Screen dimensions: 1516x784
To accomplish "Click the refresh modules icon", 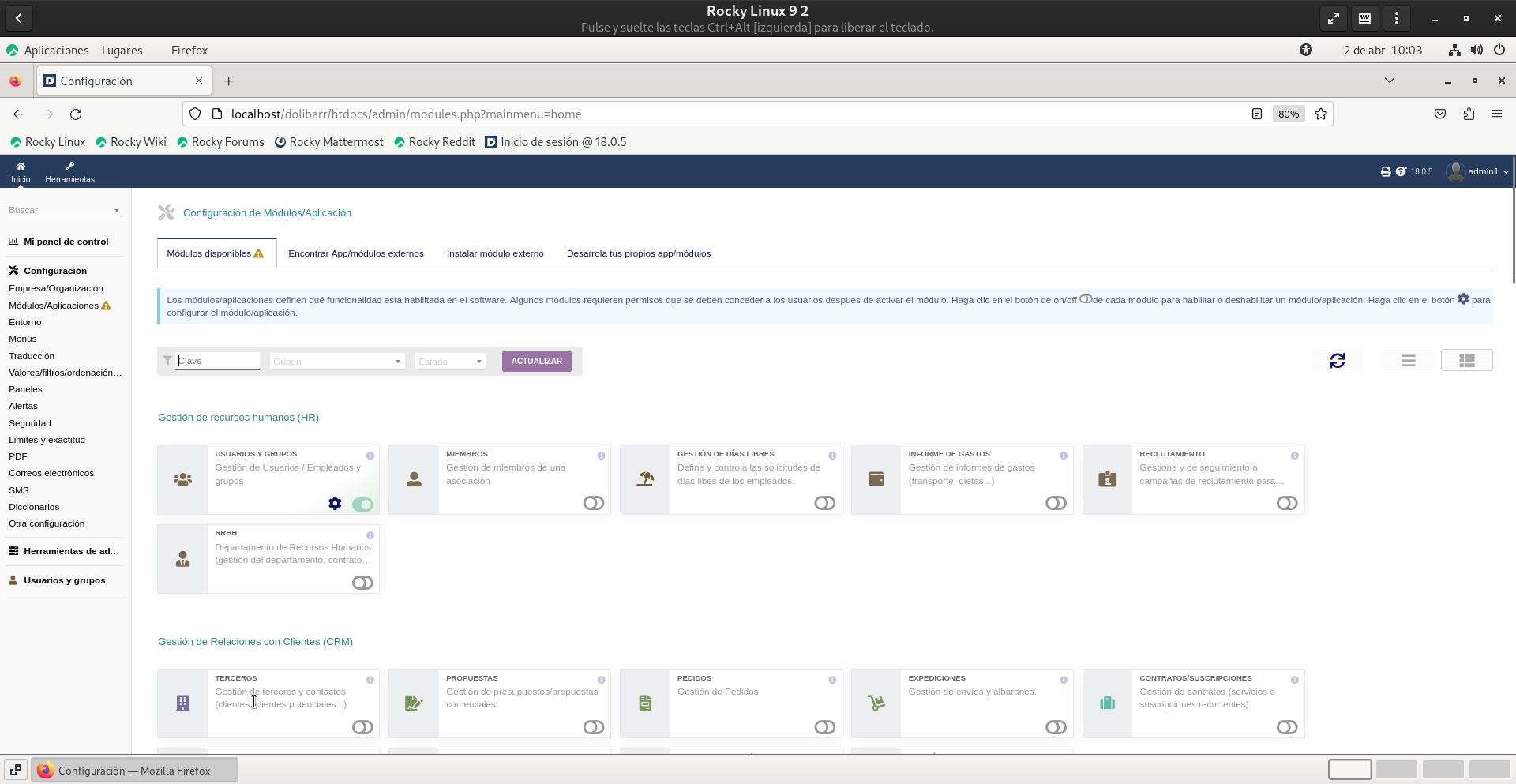I will (1337, 361).
